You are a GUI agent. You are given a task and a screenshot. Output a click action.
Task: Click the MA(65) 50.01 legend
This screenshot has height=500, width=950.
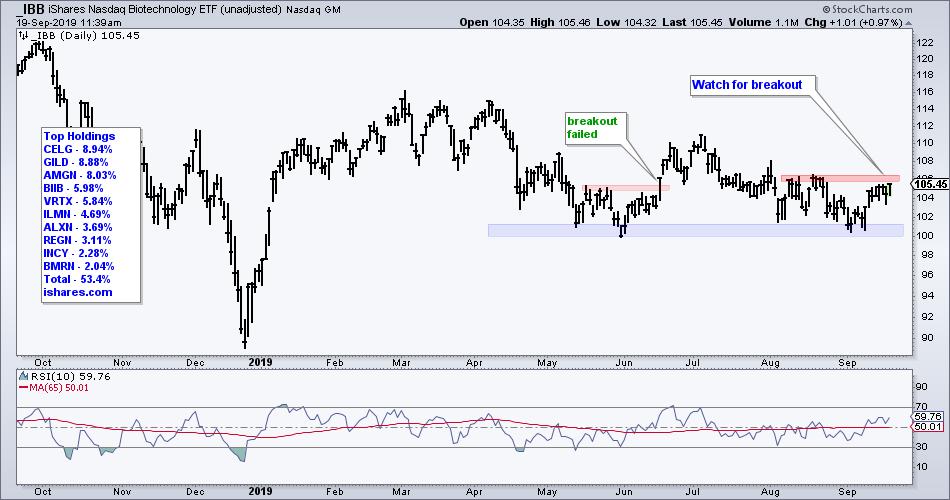pyautogui.click(x=59, y=388)
